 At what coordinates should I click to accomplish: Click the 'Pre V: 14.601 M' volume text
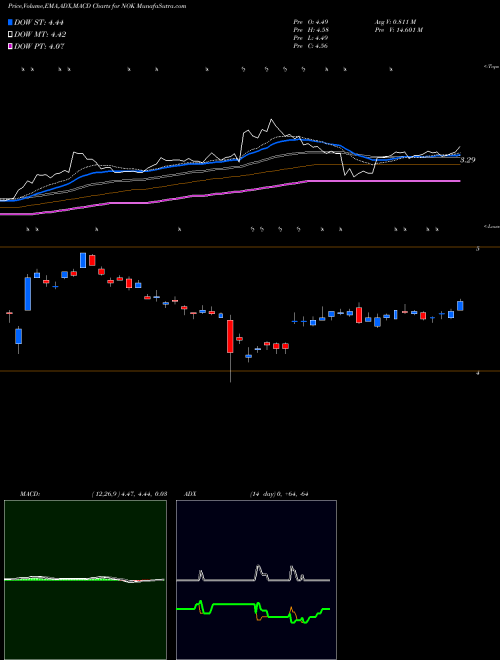[398, 30]
